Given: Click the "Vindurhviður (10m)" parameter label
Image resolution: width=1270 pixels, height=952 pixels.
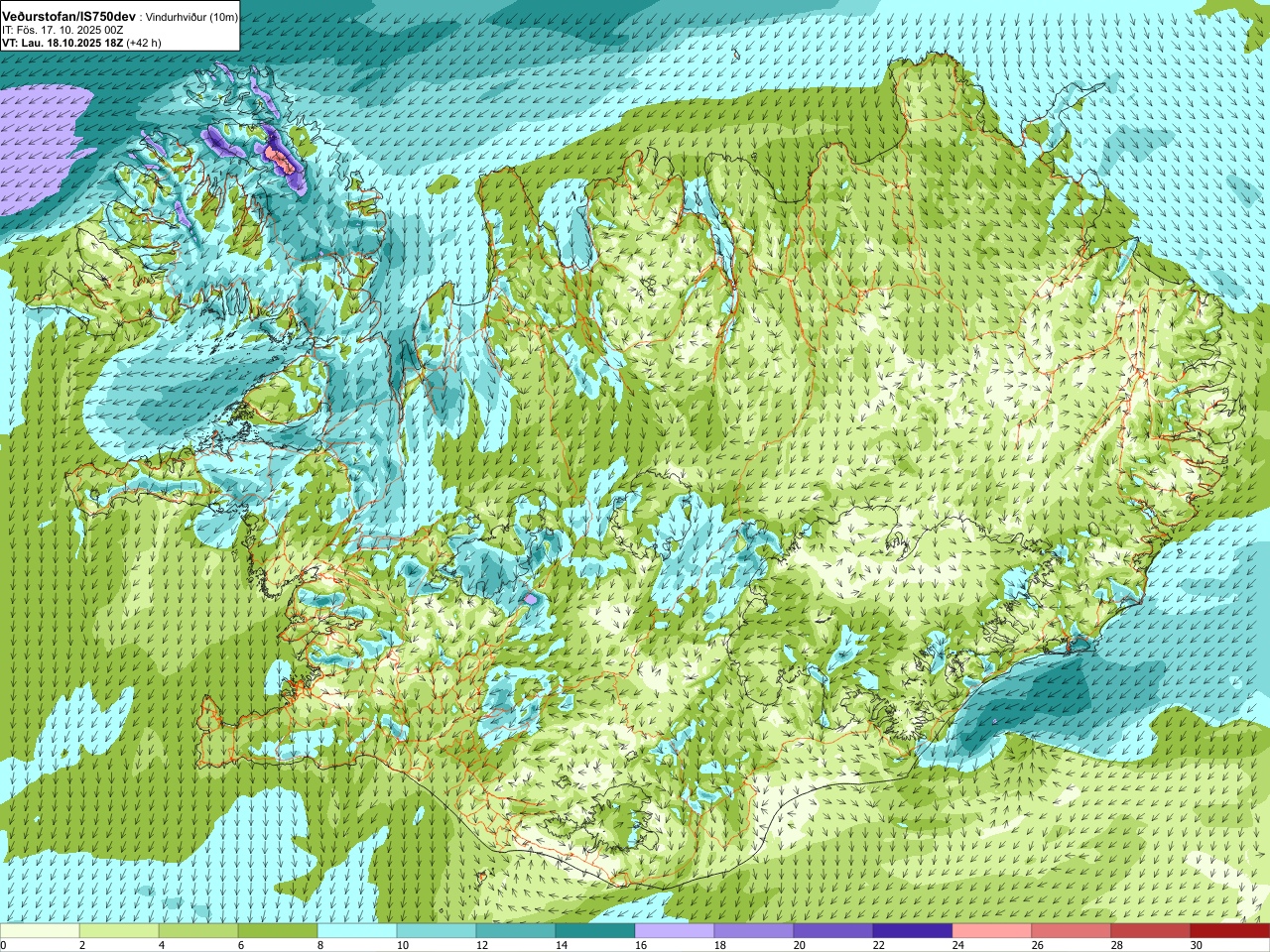Looking at the screenshot, I should coord(191,18).
